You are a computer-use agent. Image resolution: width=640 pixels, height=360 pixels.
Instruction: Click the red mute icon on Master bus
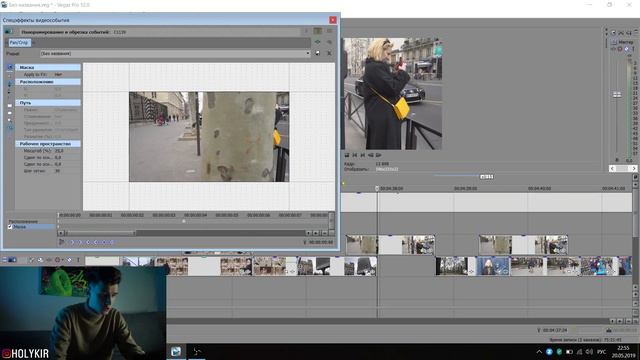[620, 49]
